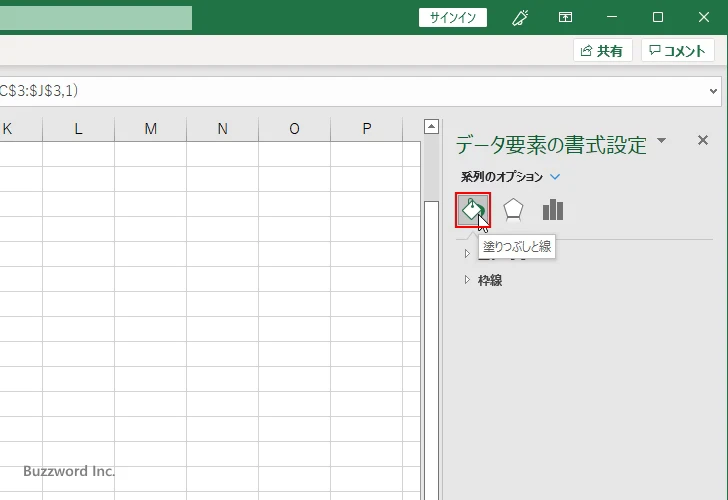This screenshot has height=500, width=728.
Task: Select column M header
Action: click(150, 129)
